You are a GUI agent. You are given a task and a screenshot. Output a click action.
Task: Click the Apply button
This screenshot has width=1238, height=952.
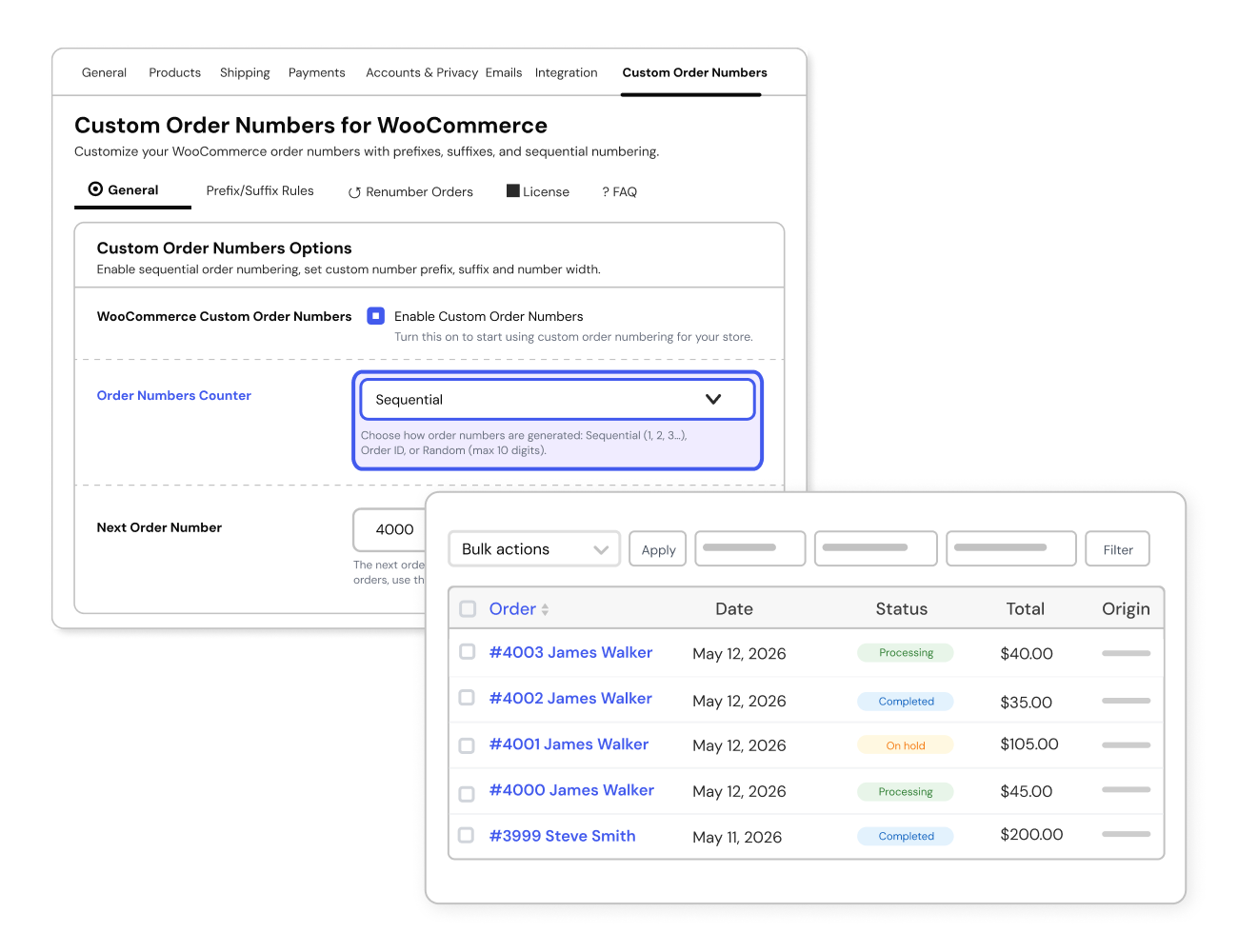click(658, 549)
